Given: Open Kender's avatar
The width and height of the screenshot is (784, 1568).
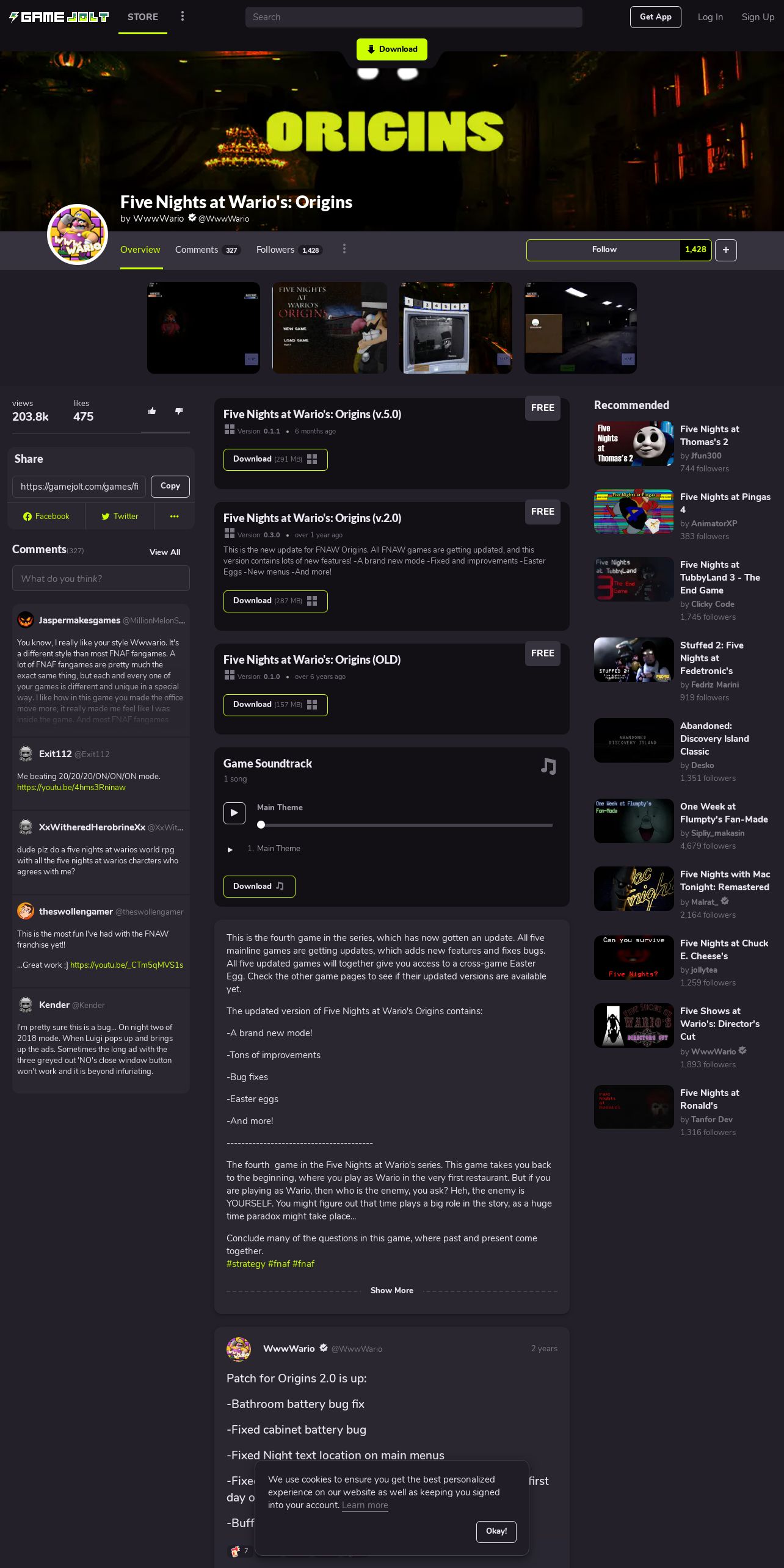Looking at the screenshot, I should (26, 1004).
